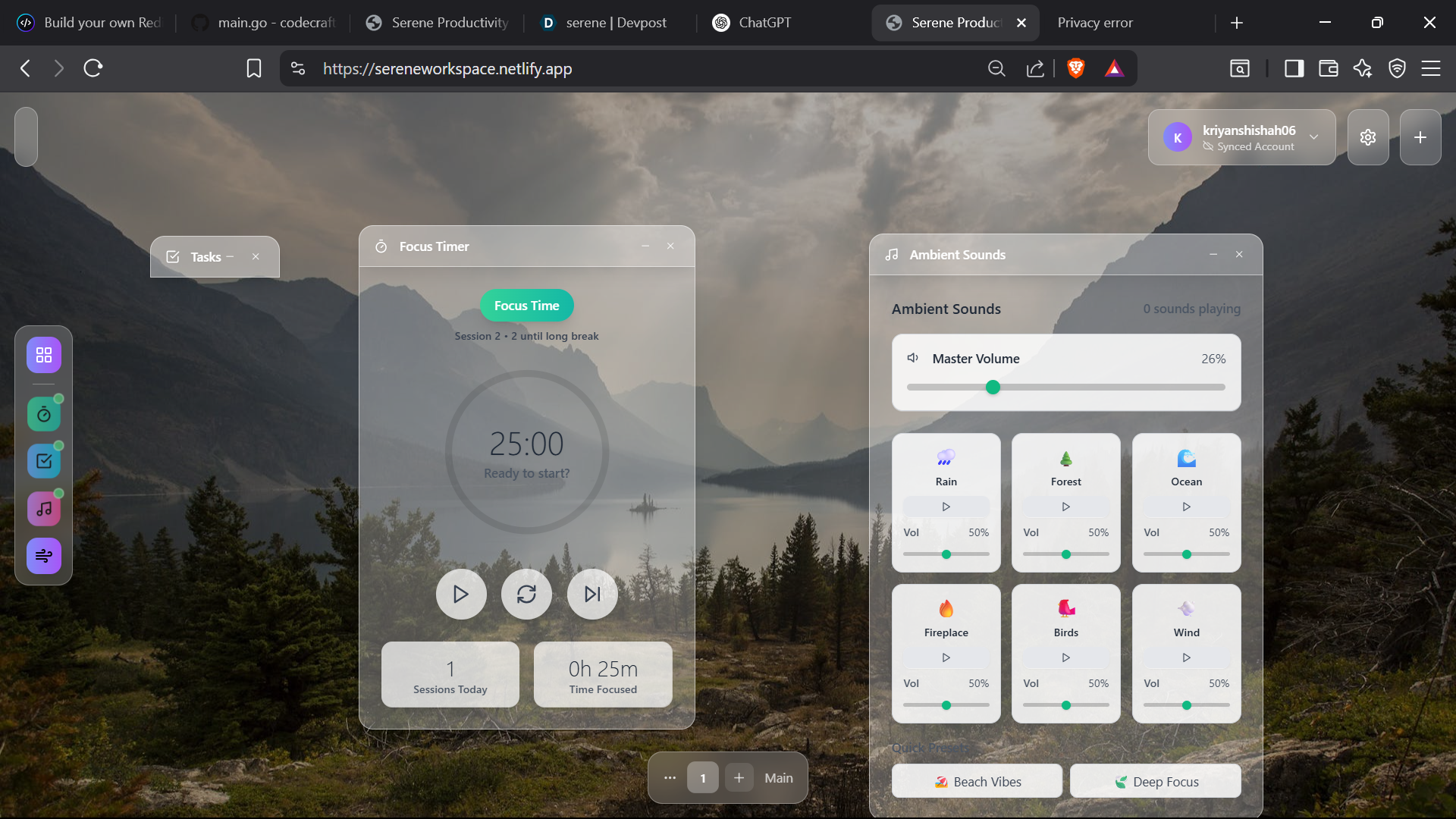This screenshot has width=1456, height=819.
Task: Open the dashboard grid icon in sidebar
Action: click(x=44, y=355)
